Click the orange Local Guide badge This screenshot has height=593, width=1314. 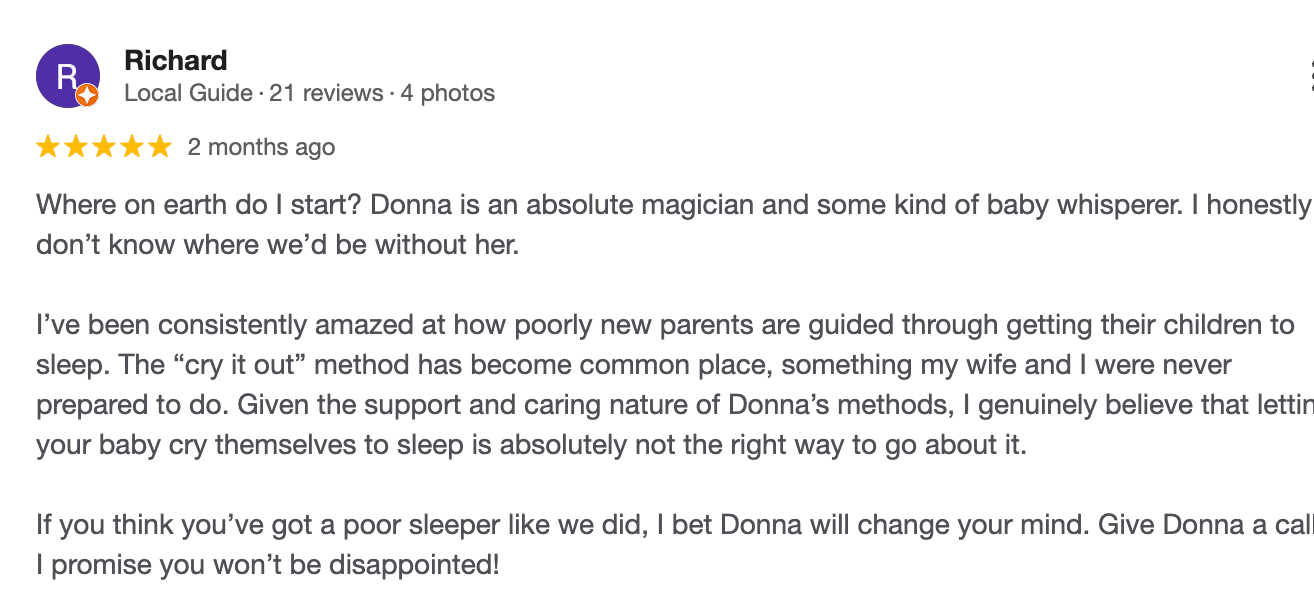88,96
